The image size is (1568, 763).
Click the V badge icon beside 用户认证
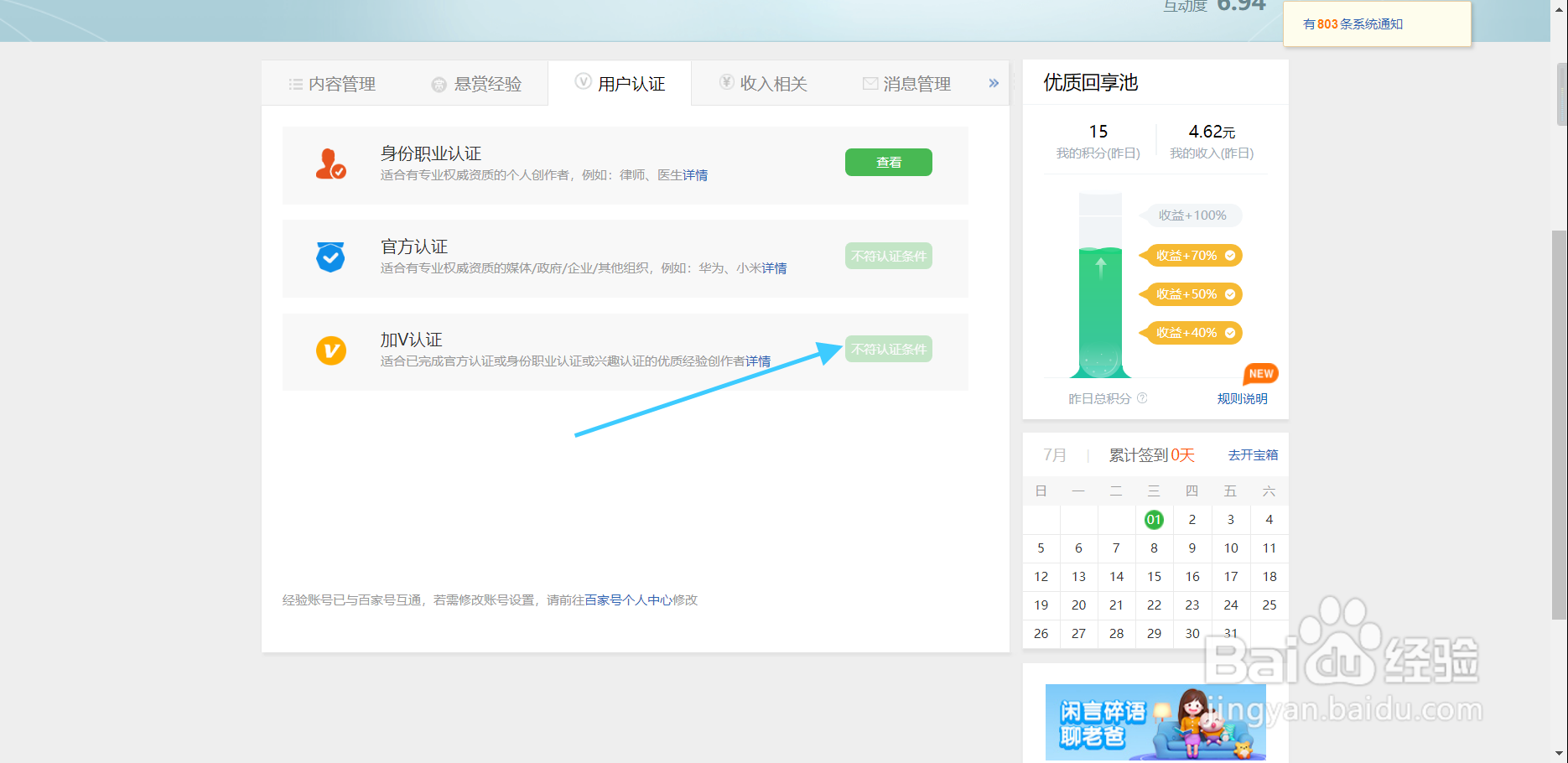583,81
